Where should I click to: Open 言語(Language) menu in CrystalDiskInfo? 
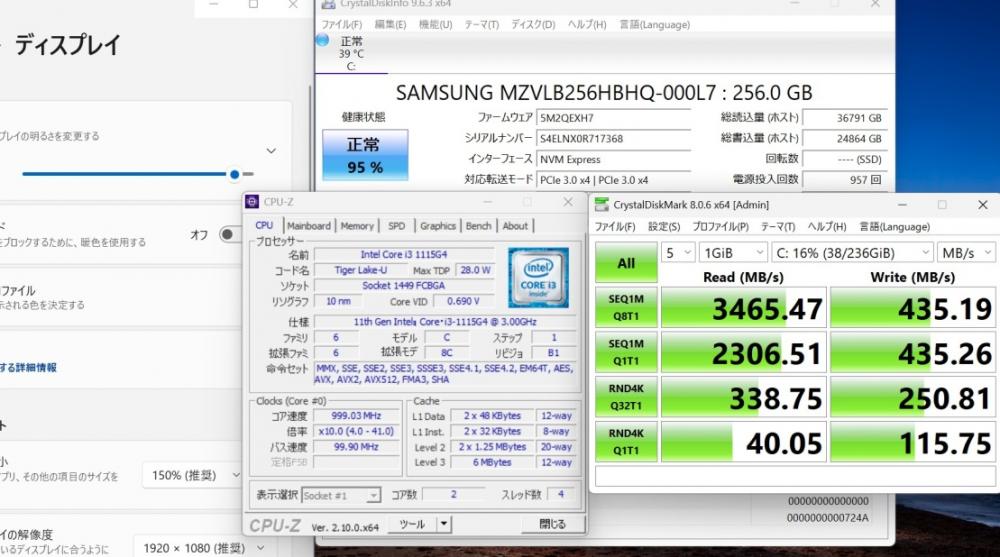tap(654, 25)
